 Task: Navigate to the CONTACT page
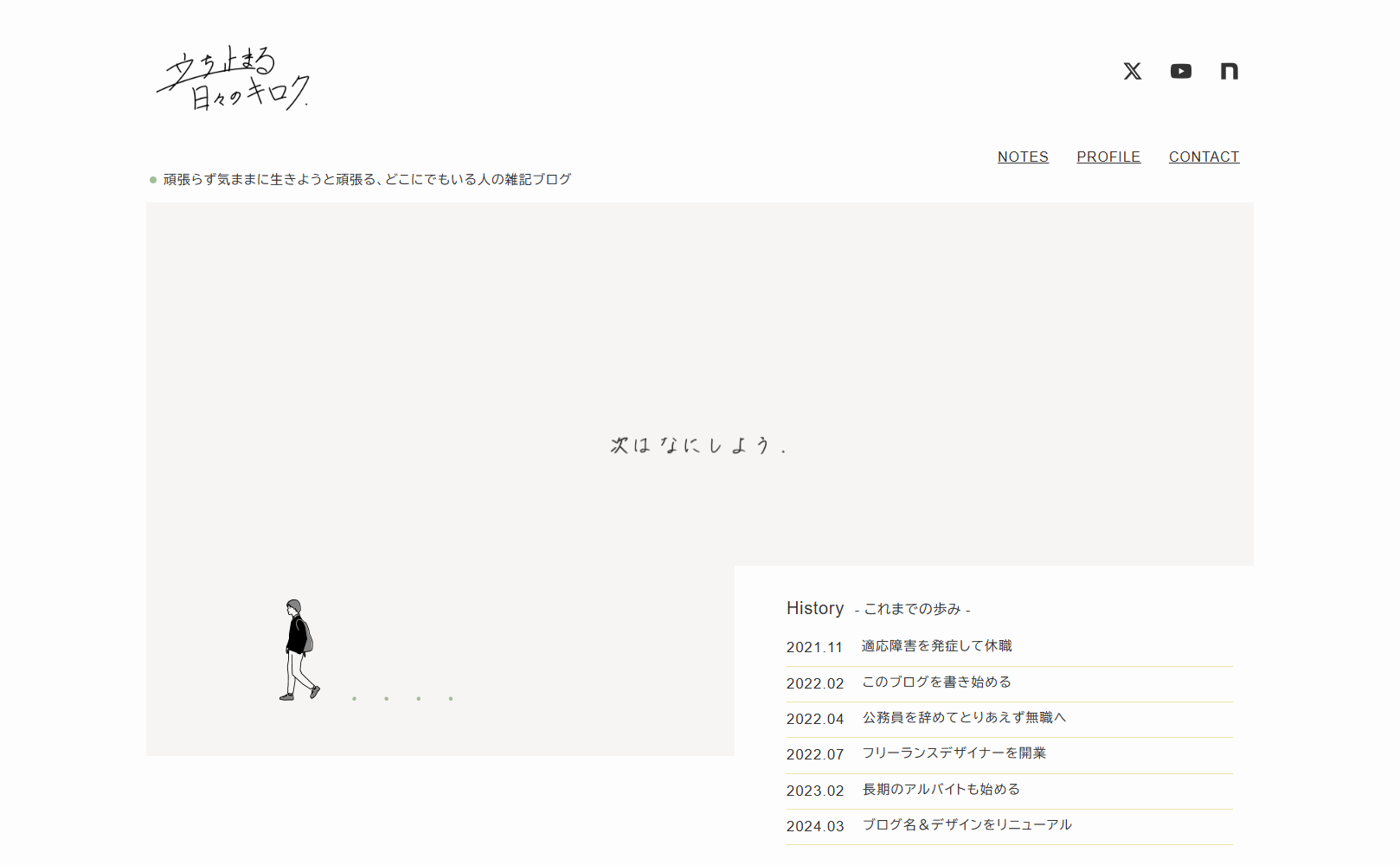point(1204,157)
